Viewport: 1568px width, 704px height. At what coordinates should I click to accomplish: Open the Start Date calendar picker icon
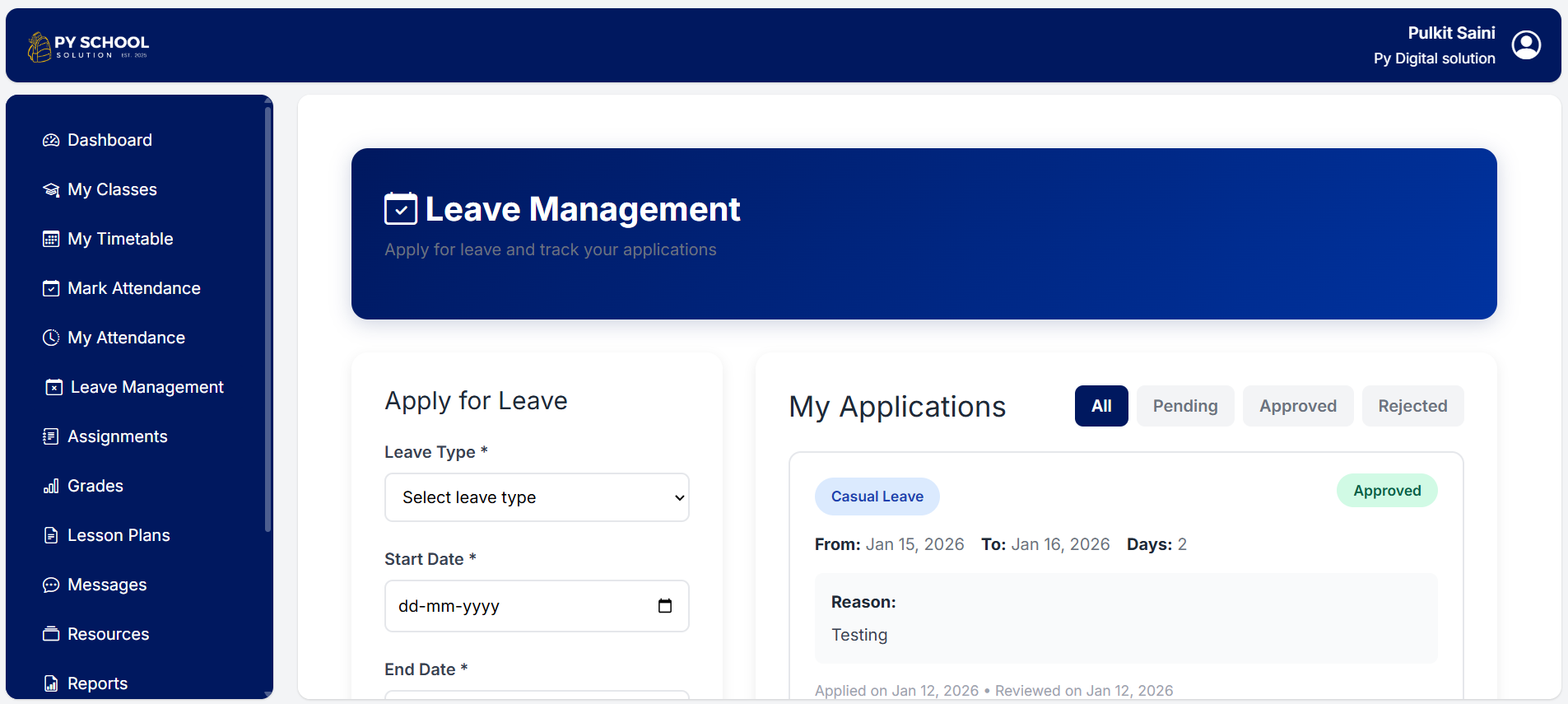pyautogui.click(x=665, y=606)
